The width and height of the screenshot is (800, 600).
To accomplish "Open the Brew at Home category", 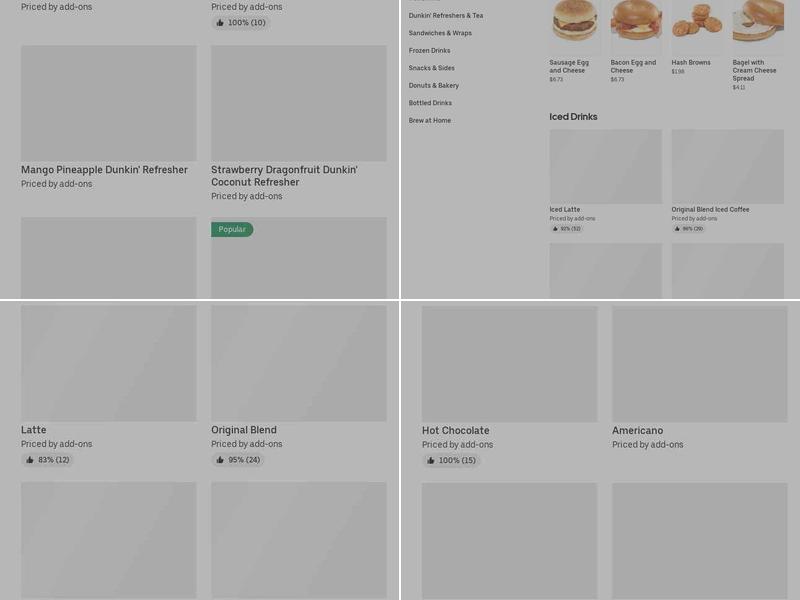I will pos(430,120).
